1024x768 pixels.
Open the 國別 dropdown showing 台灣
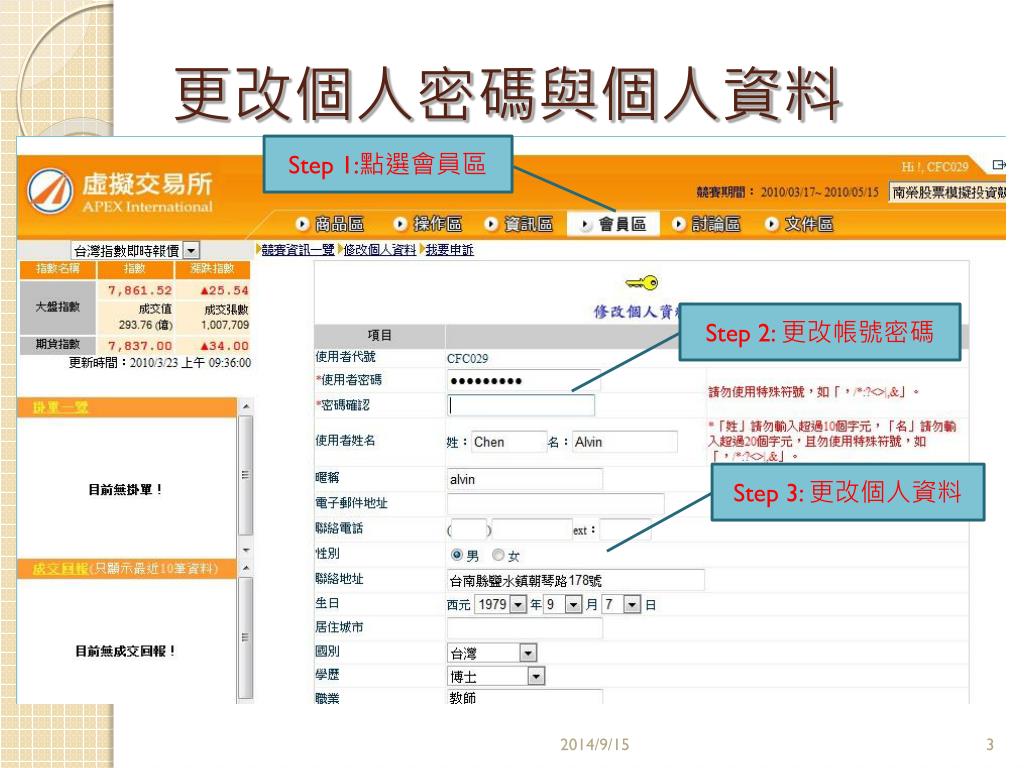click(x=492, y=652)
